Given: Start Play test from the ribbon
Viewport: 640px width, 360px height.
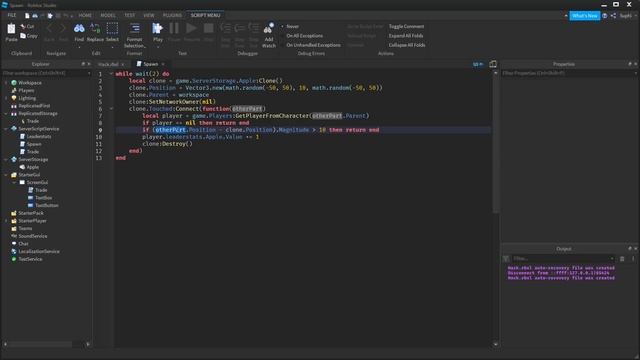Looking at the screenshot, I should tap(158, 29).
